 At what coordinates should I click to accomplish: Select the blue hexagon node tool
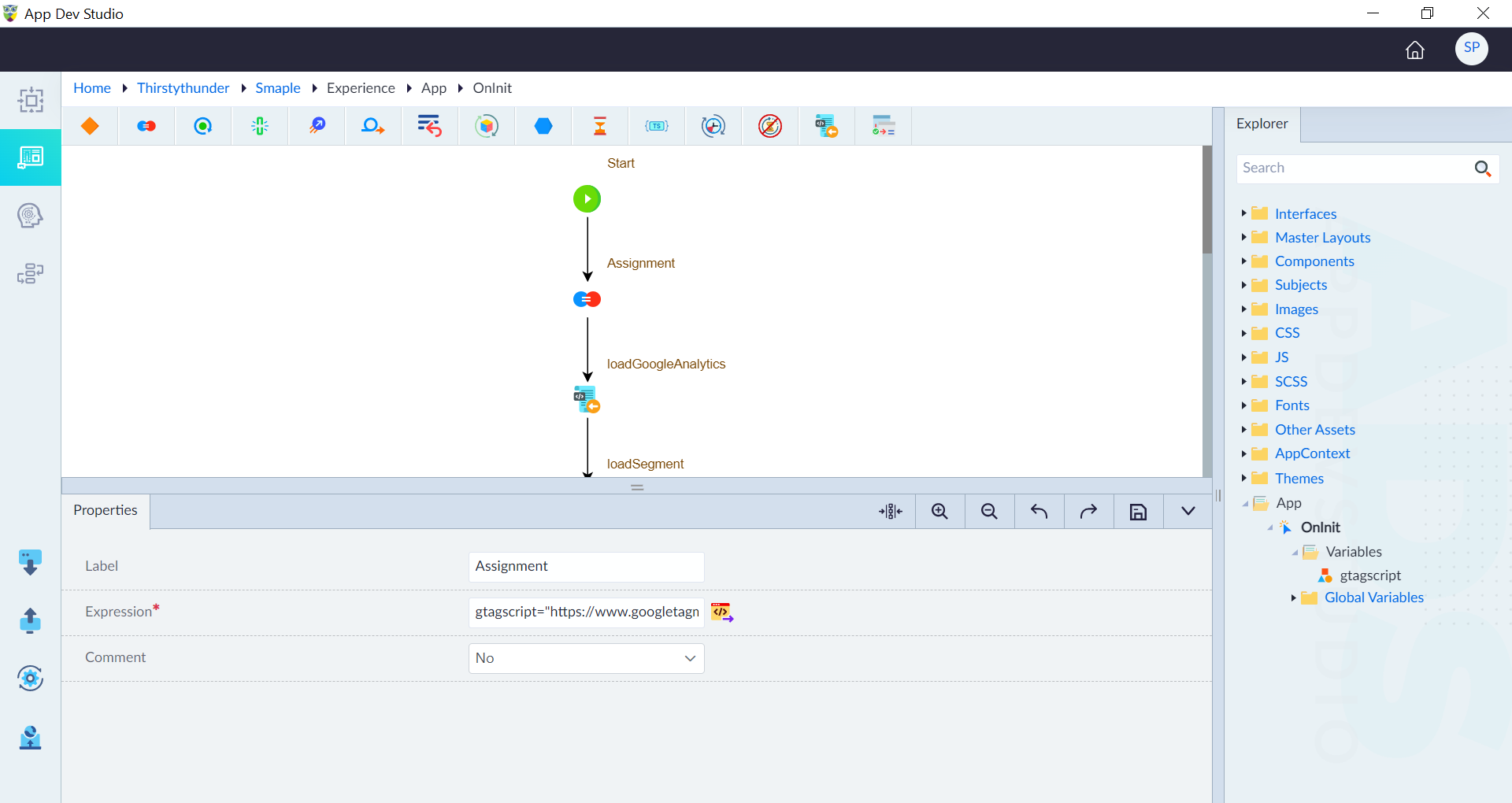[543, 126]
